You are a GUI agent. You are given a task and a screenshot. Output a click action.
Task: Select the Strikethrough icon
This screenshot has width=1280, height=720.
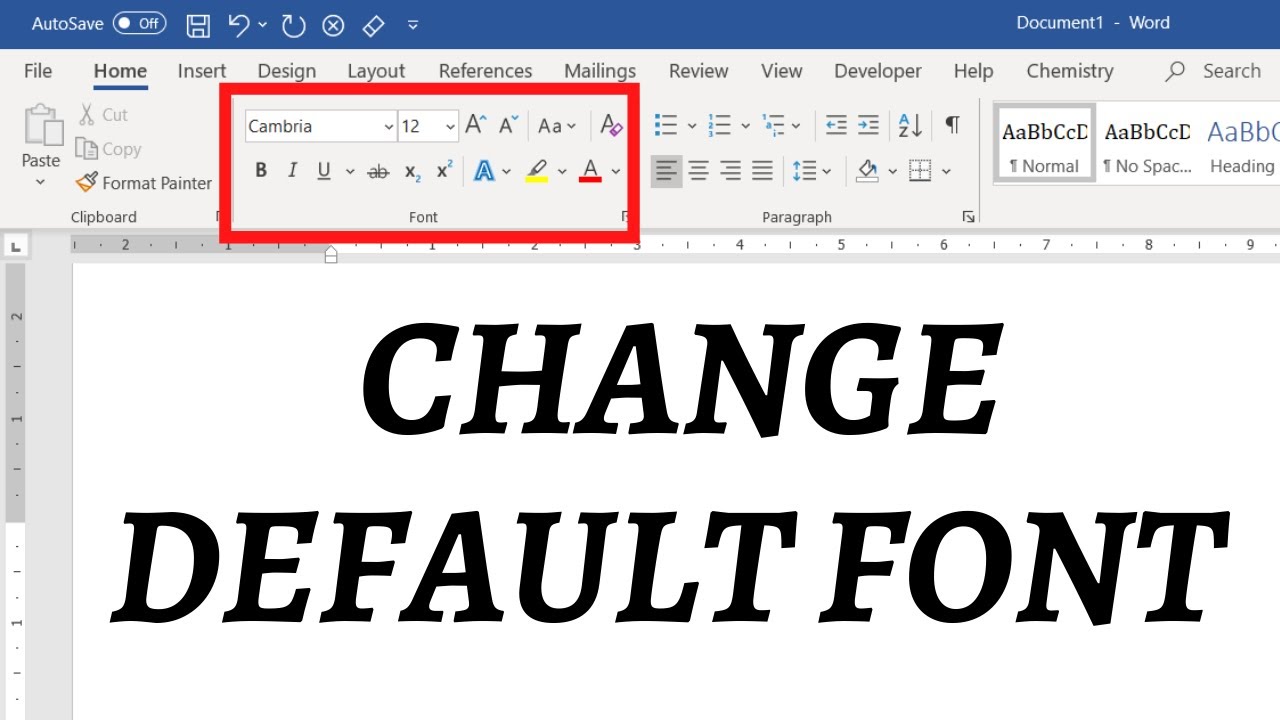tap(379, 171)
